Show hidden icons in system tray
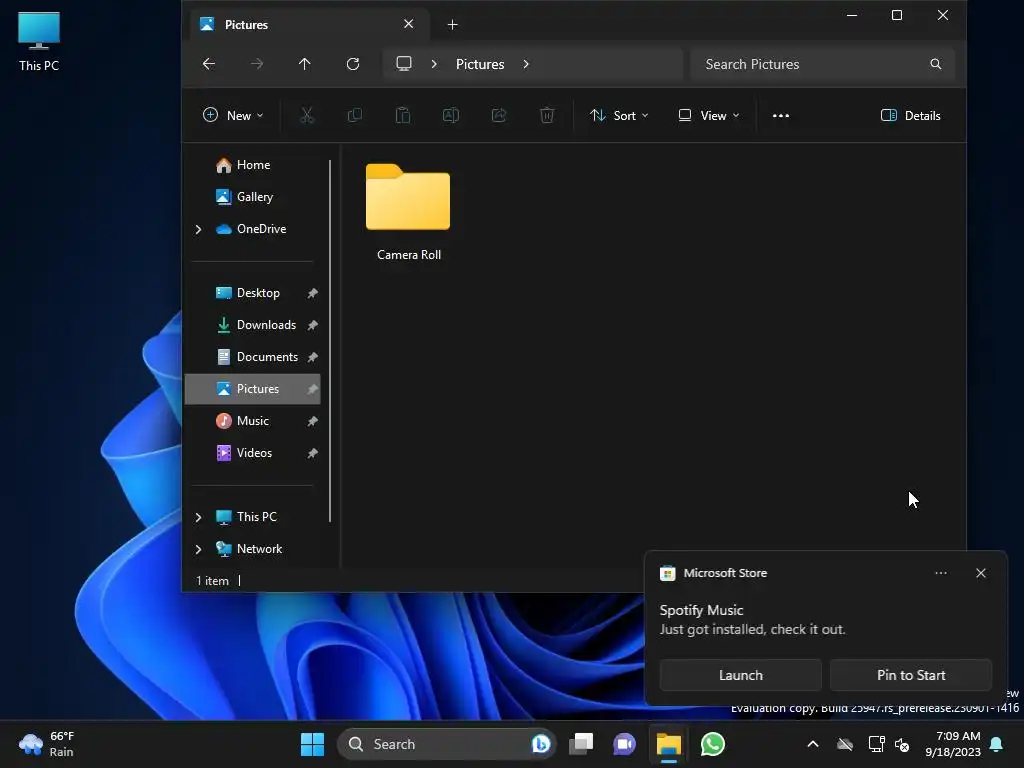The height and width of the screenshot is (768, 1024). (812, 744)
